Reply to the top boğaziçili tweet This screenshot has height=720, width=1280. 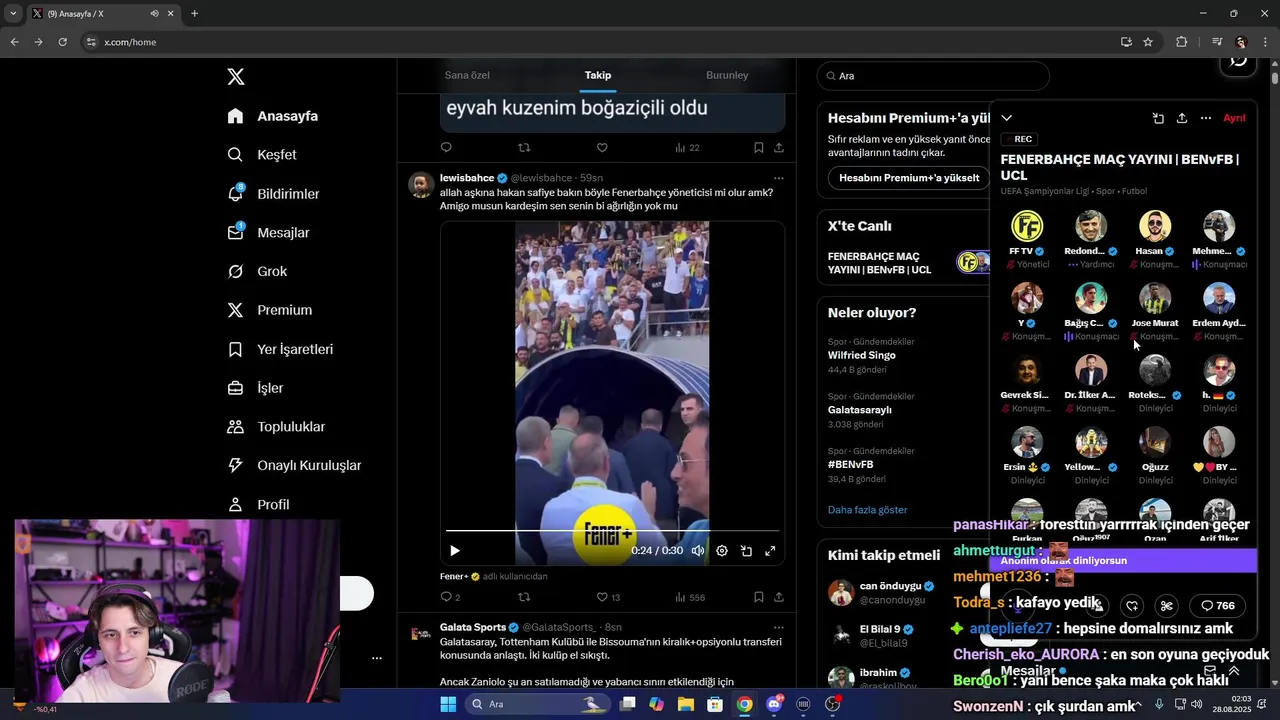click(x=446, y=148)
